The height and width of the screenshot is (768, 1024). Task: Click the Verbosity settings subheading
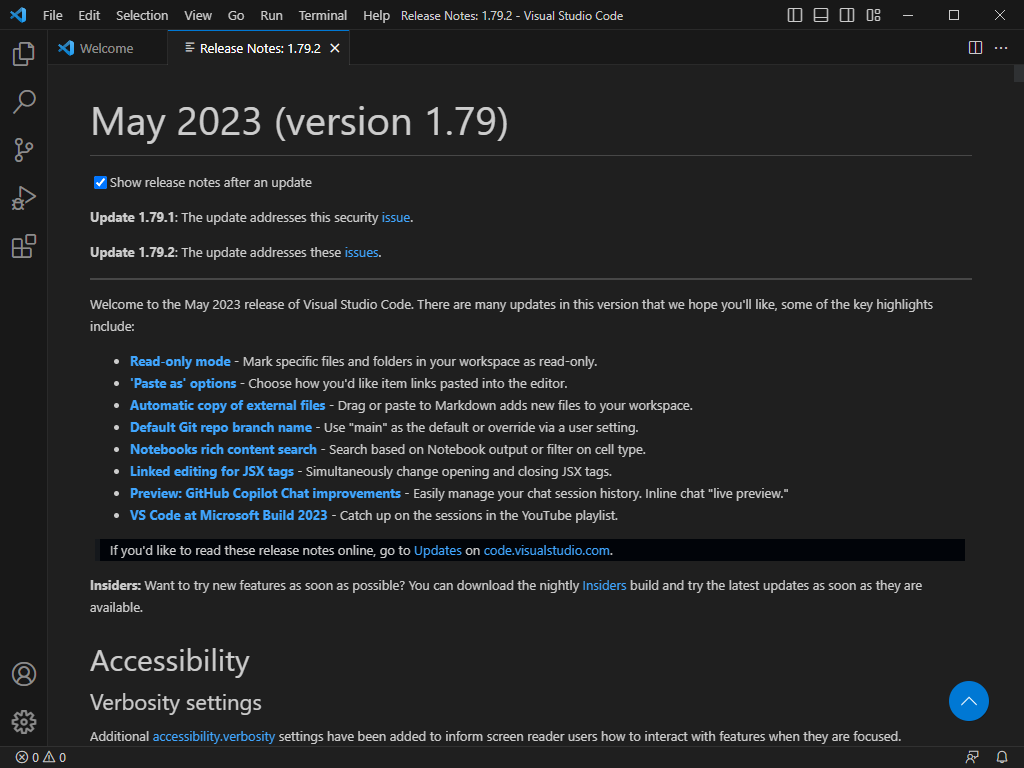176,703
